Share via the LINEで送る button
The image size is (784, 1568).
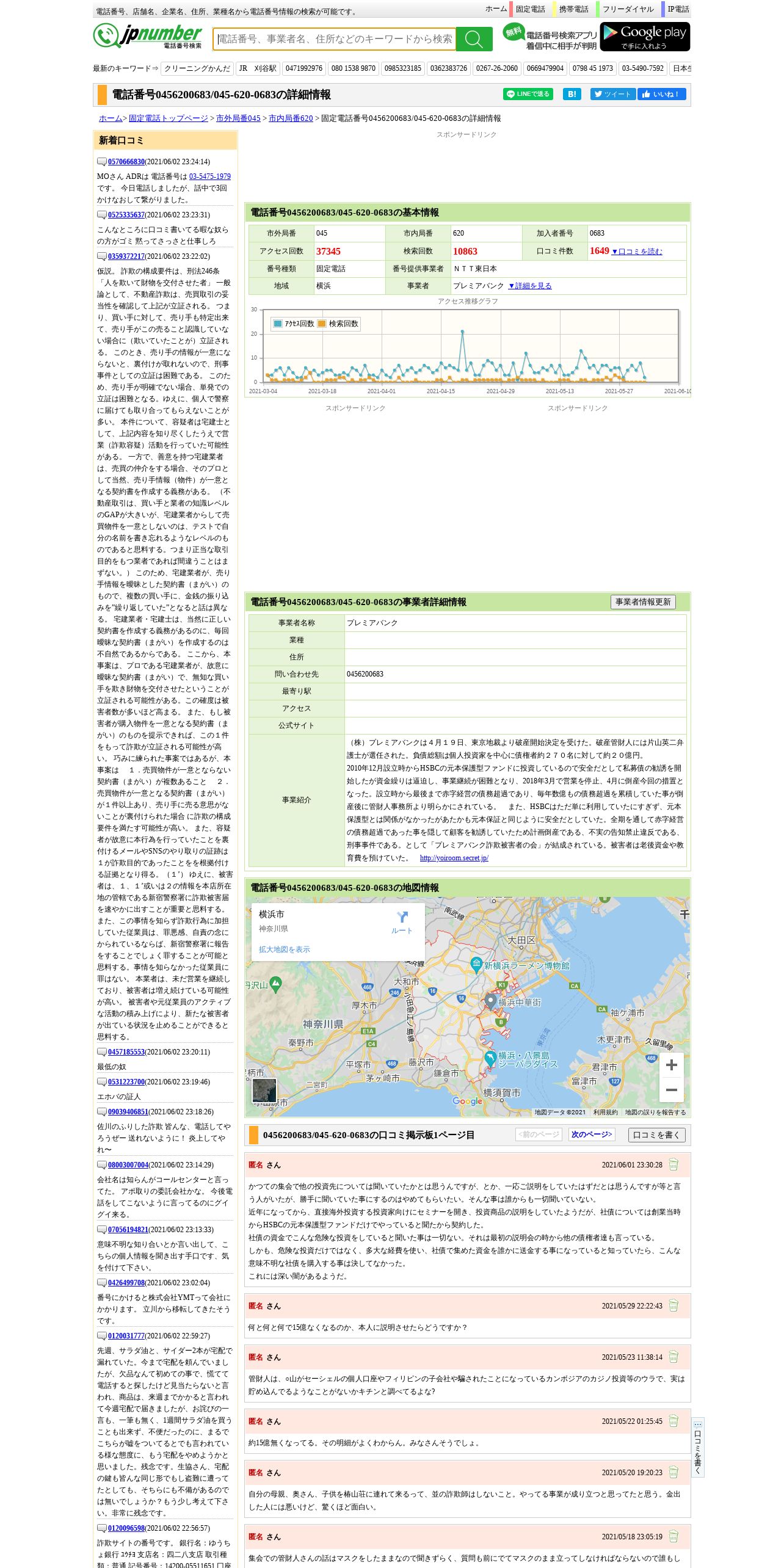tap(528, 94)
